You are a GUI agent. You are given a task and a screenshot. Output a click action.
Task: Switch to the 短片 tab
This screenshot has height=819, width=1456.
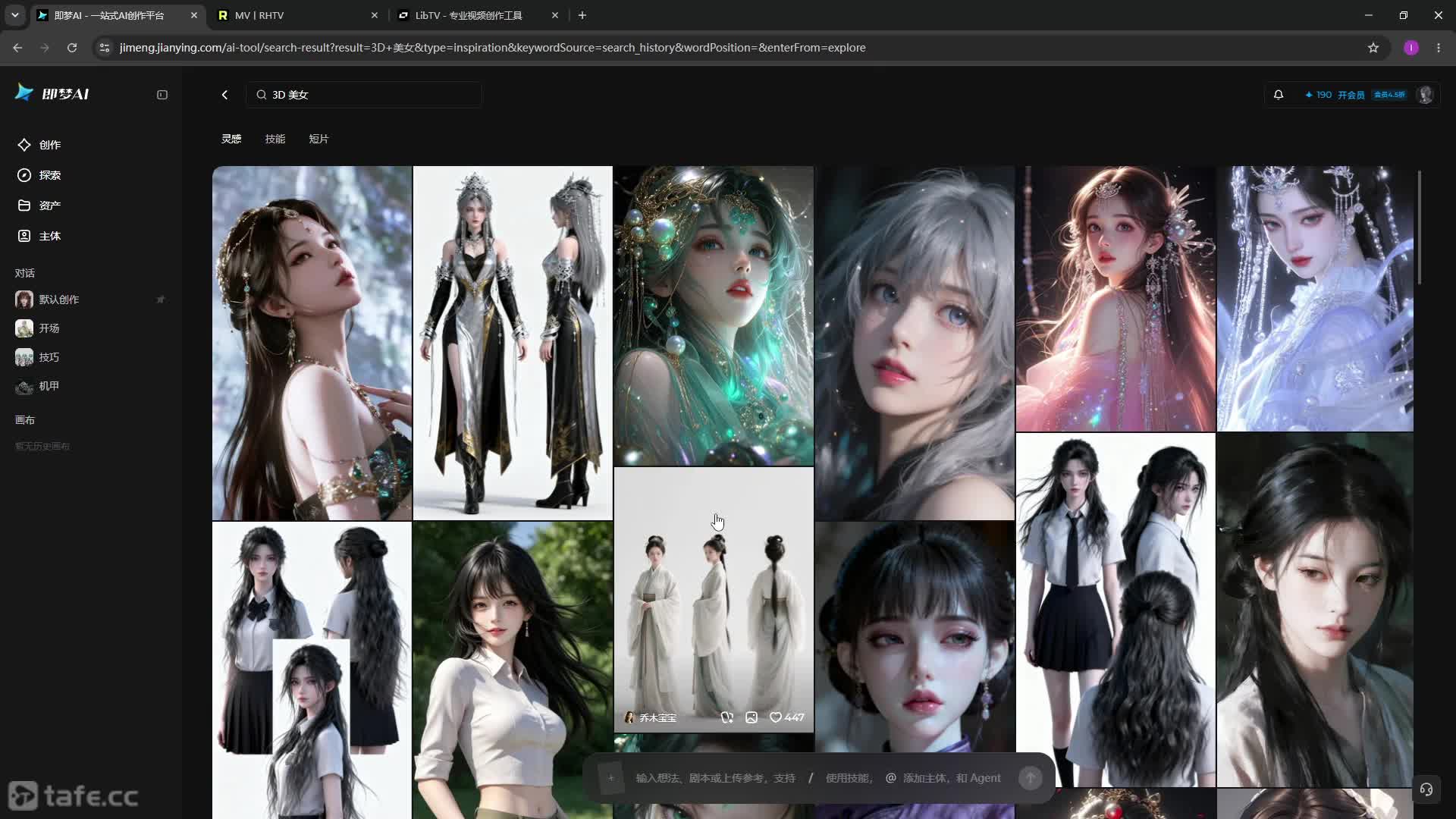[318, 139]
